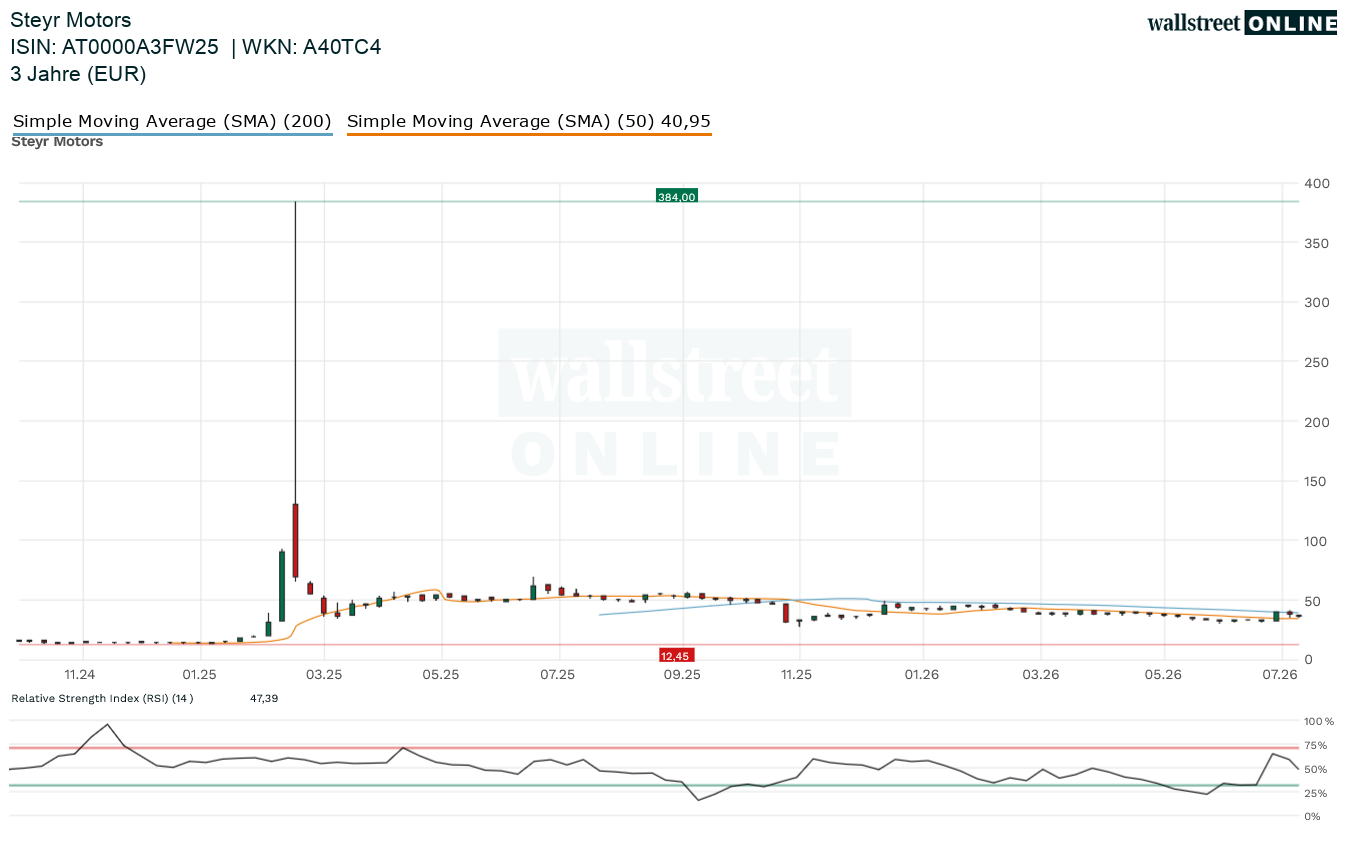Click the 3 Jahre (EUR) label

[x=78, y=74]
